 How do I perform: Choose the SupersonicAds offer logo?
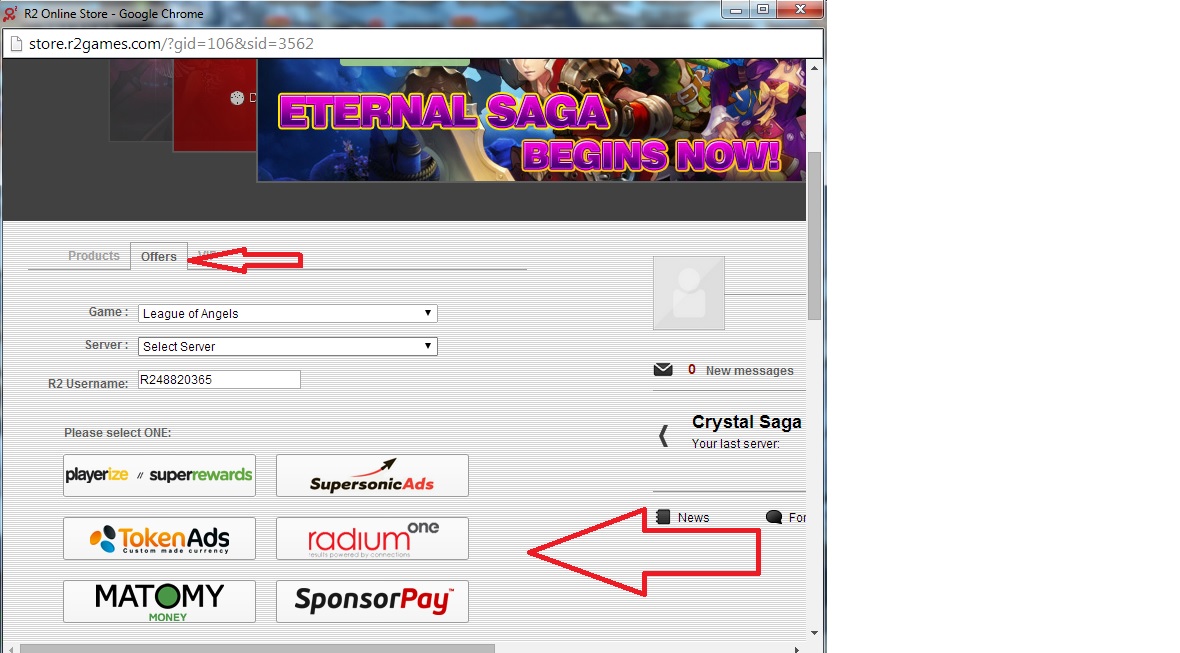coord(373,475)
